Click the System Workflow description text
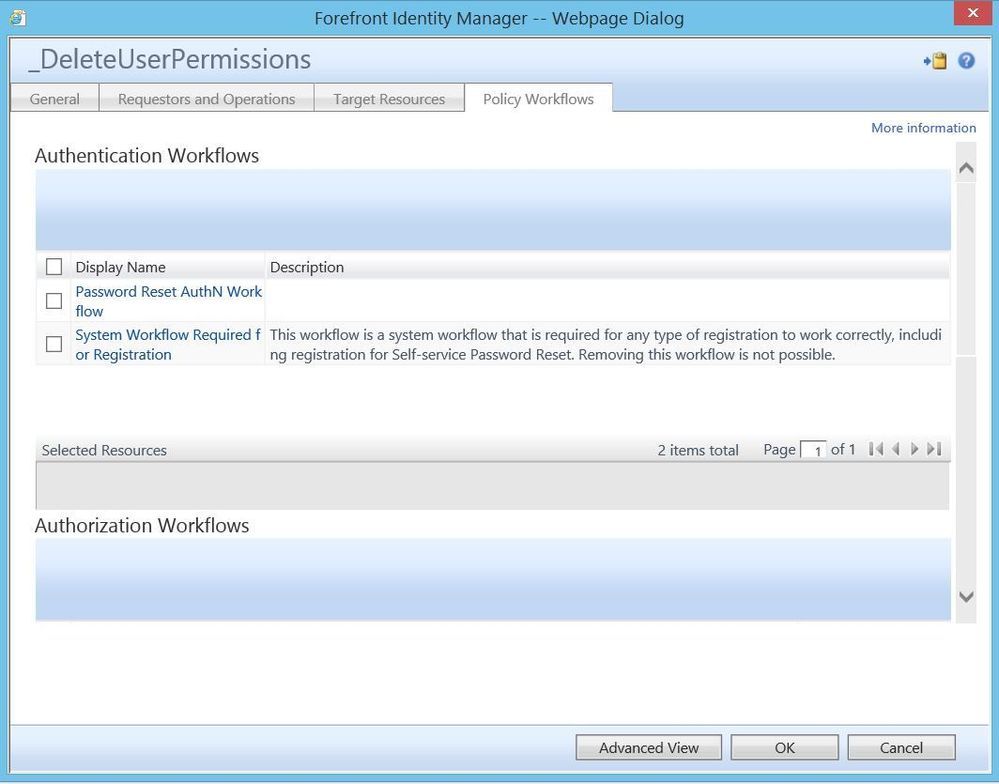This screenshot has height=784, width=999. tap(606, 345)
